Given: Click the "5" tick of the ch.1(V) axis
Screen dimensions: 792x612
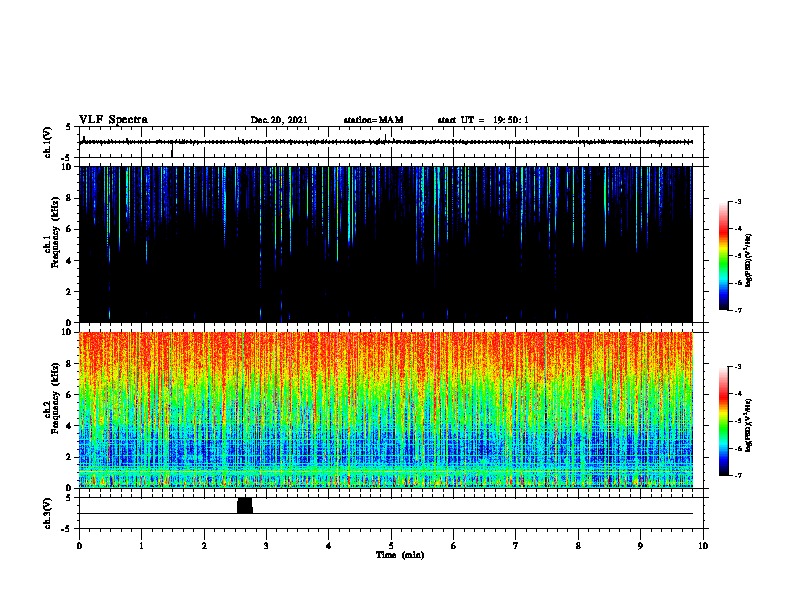Looking at the screenshot, I should (69, 127).
